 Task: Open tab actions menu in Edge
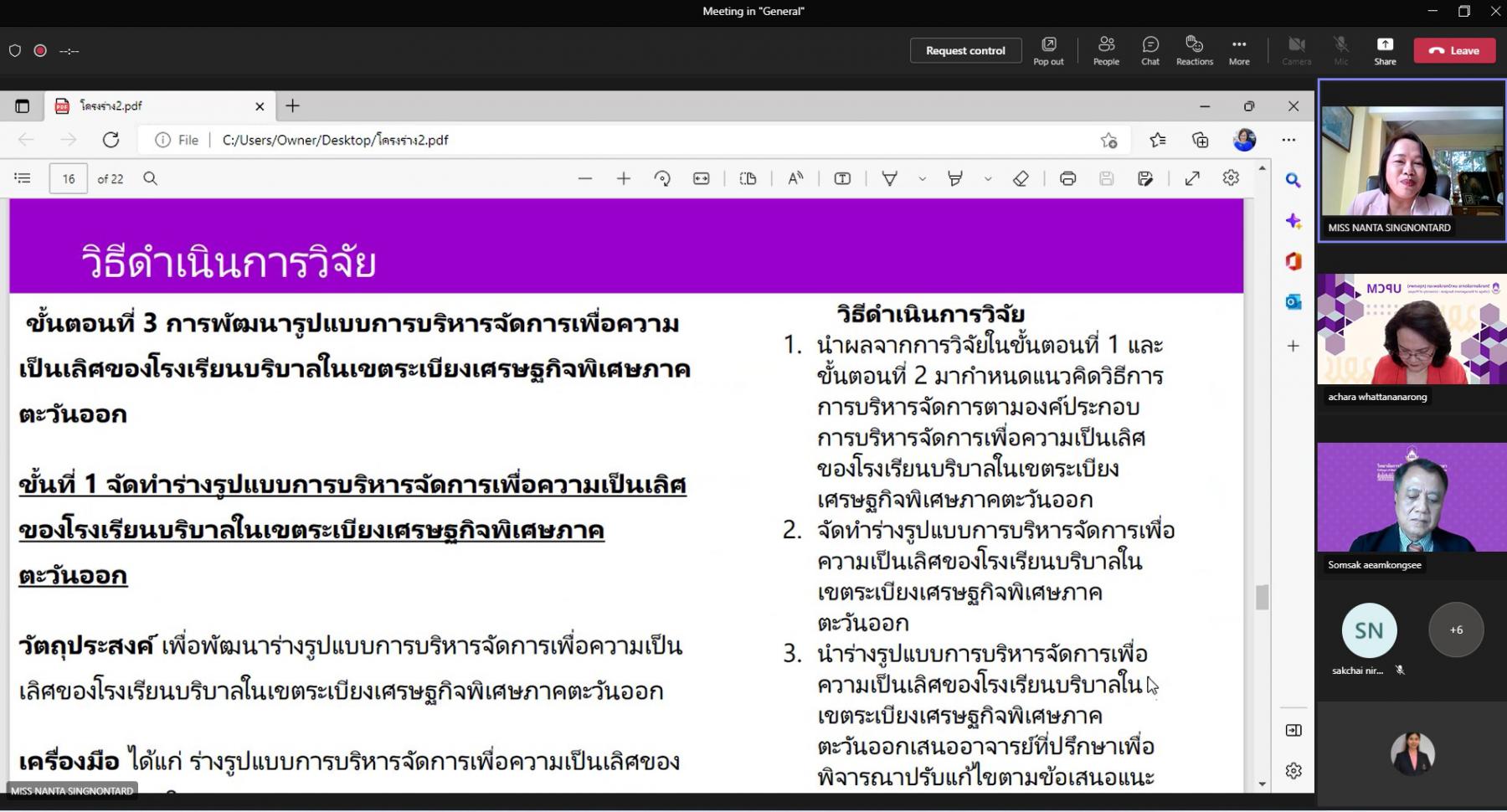(23, 106)
